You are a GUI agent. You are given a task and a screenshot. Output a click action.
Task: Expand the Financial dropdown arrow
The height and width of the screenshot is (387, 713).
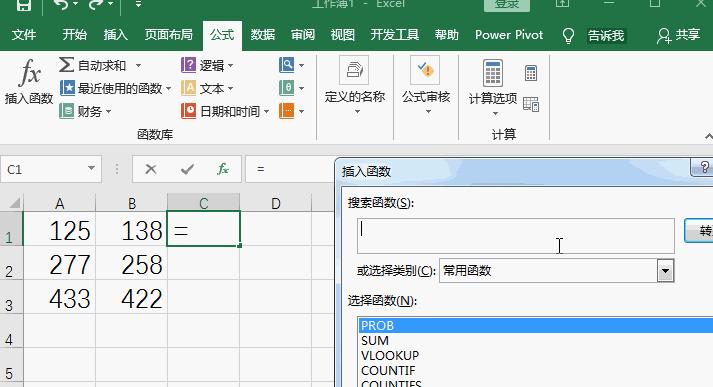108,111
